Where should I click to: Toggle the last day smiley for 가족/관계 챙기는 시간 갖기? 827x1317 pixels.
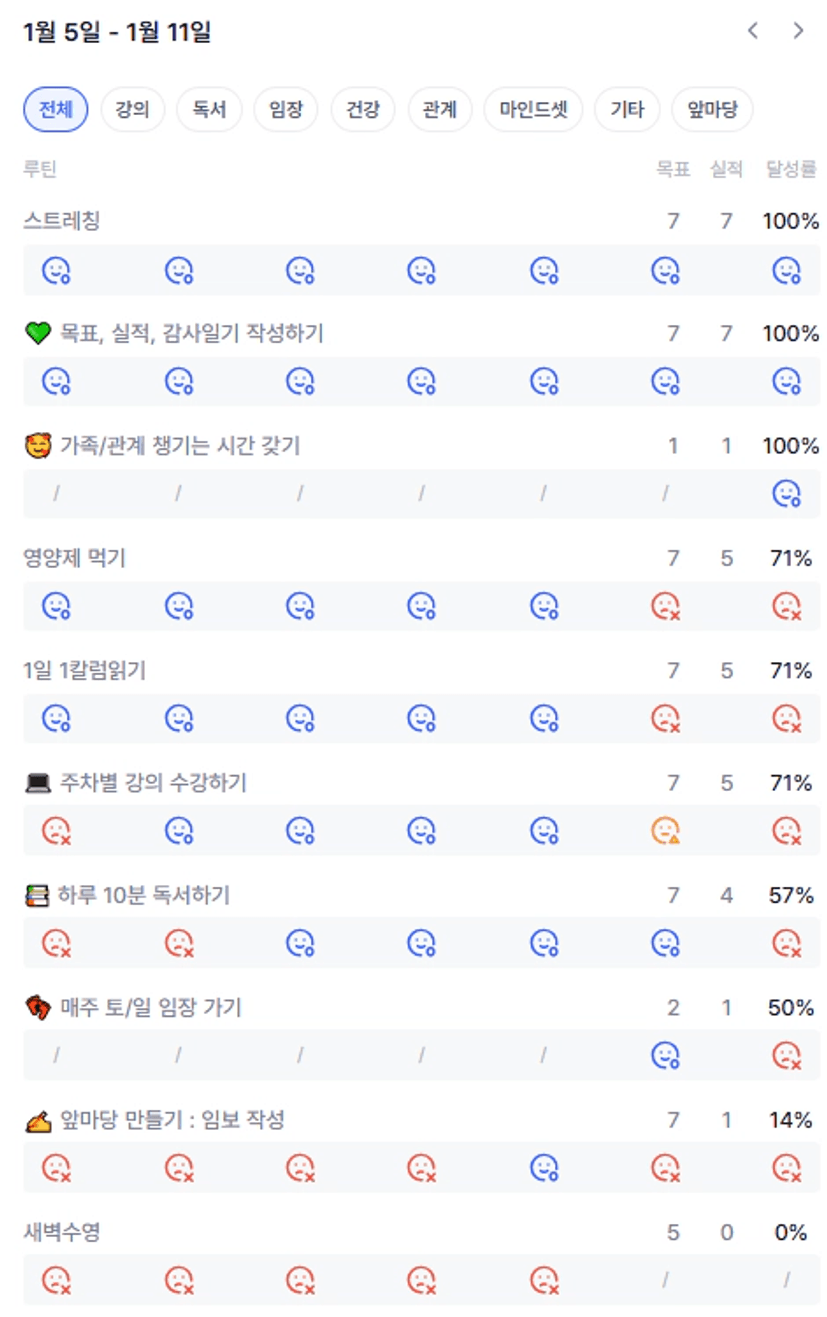(x=787, y=493)
